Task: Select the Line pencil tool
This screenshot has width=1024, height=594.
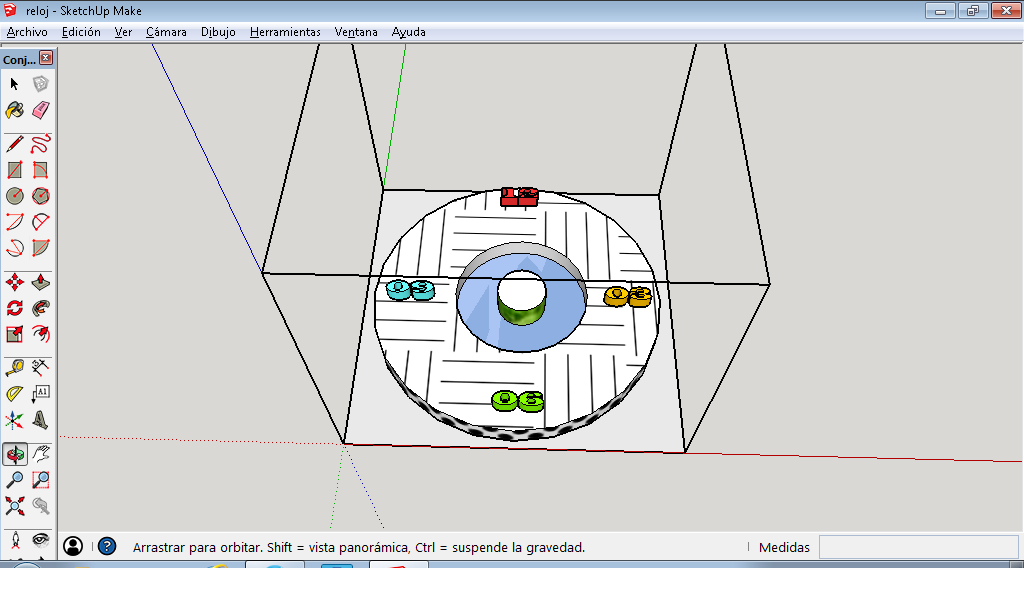Action: [15, 144]
